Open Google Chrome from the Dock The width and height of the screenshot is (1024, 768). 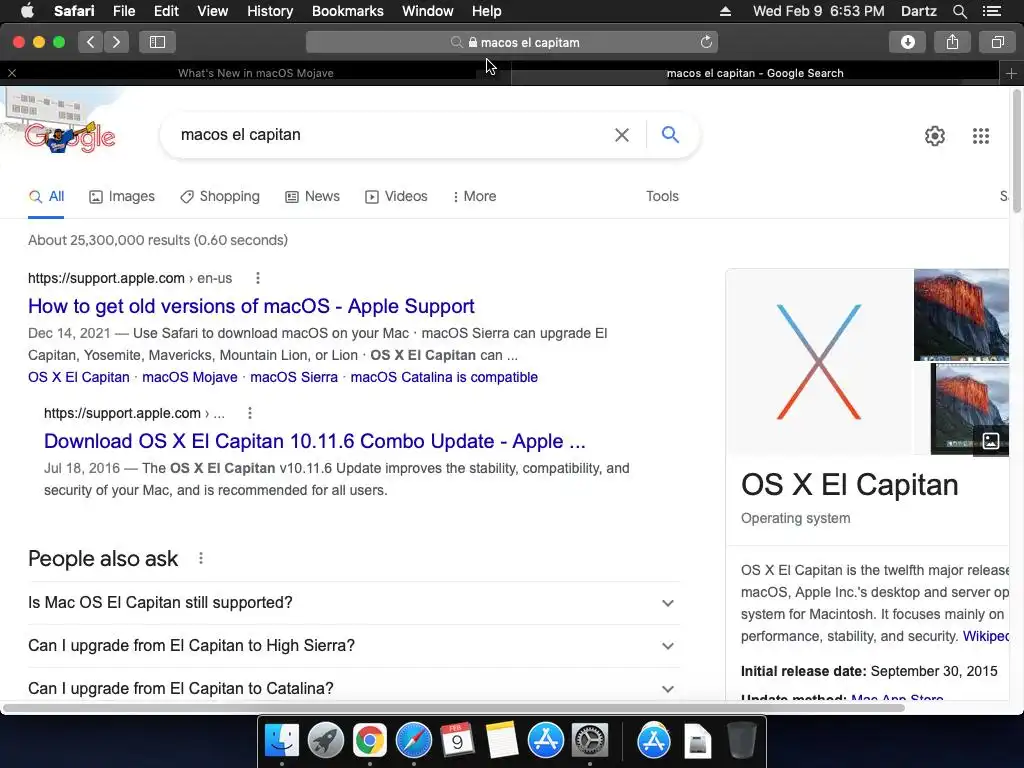(370, 740)
